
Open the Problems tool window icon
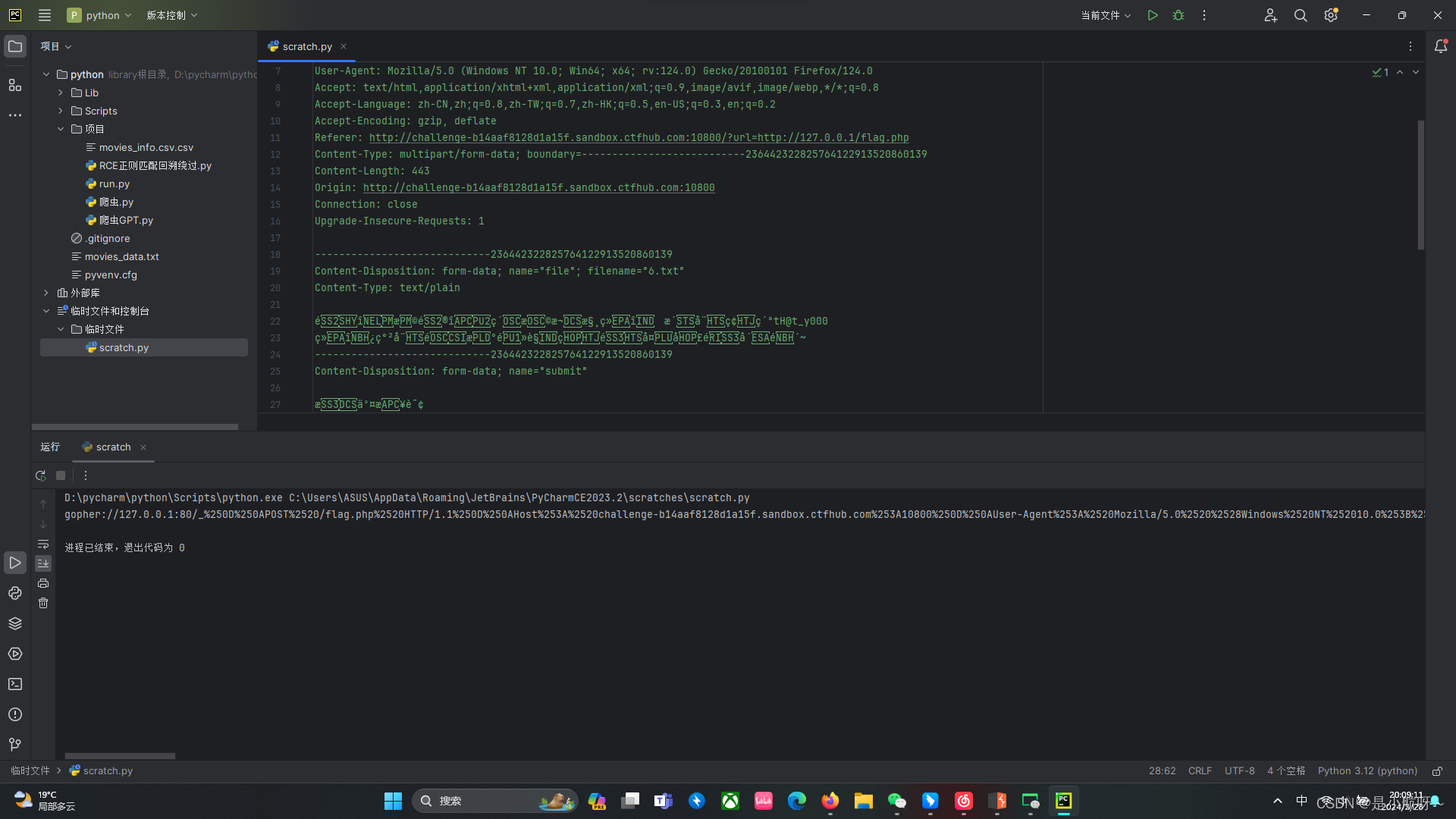tap(15, 714)
